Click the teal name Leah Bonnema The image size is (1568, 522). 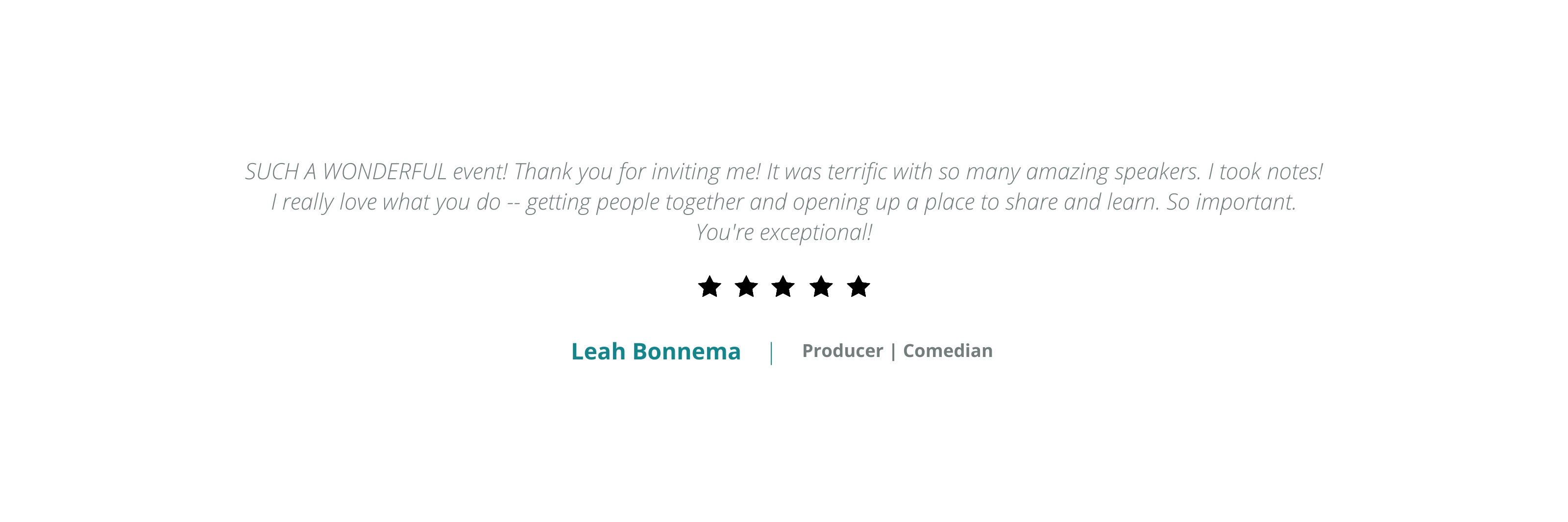tap(656, 351)
